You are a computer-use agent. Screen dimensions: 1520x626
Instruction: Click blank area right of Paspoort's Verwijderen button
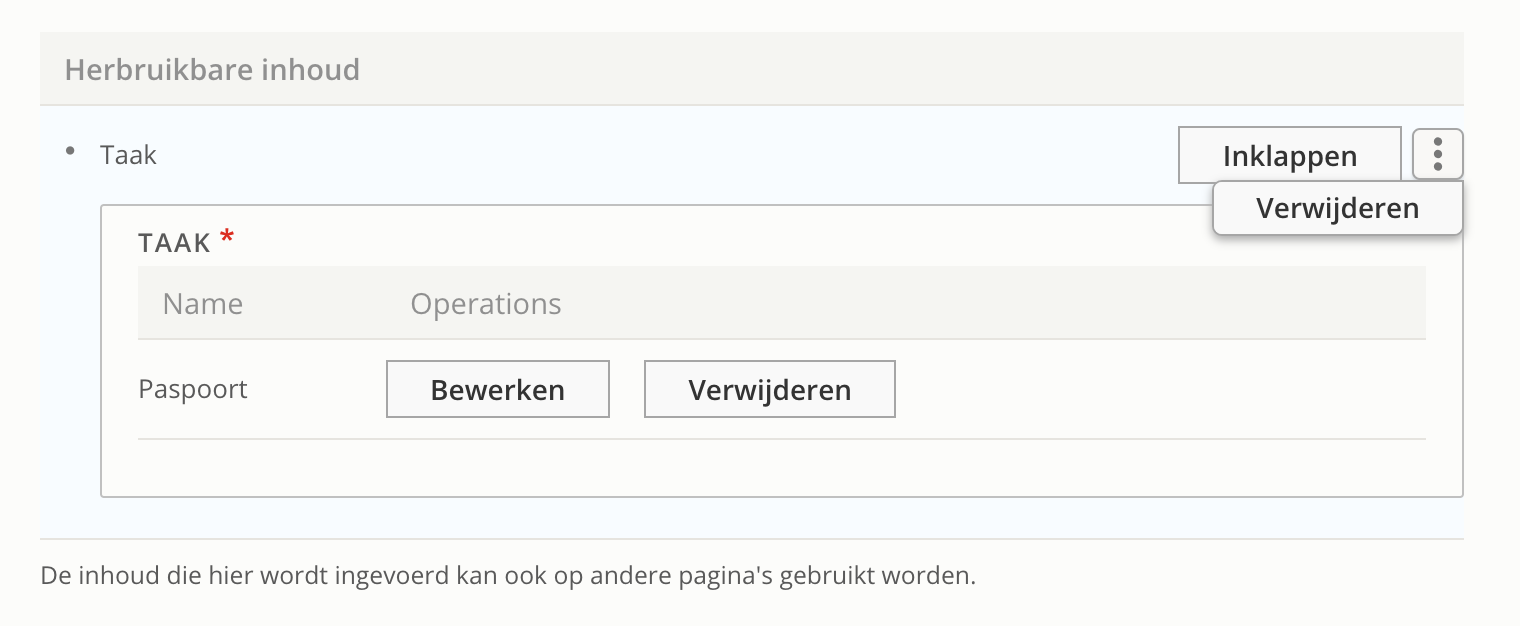[1150, 389]
